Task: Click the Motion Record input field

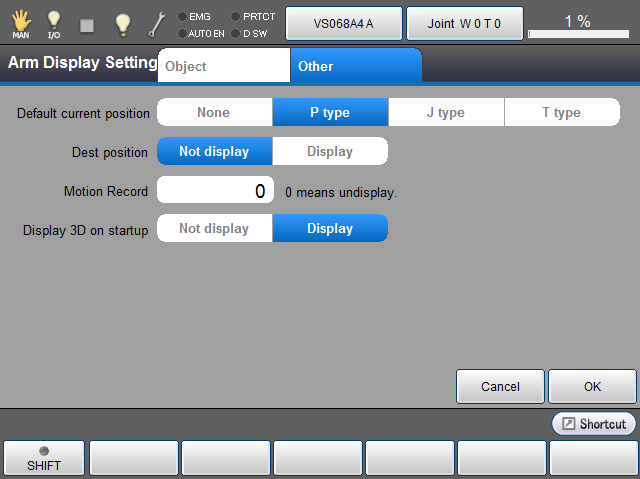Action: [215, 190]
